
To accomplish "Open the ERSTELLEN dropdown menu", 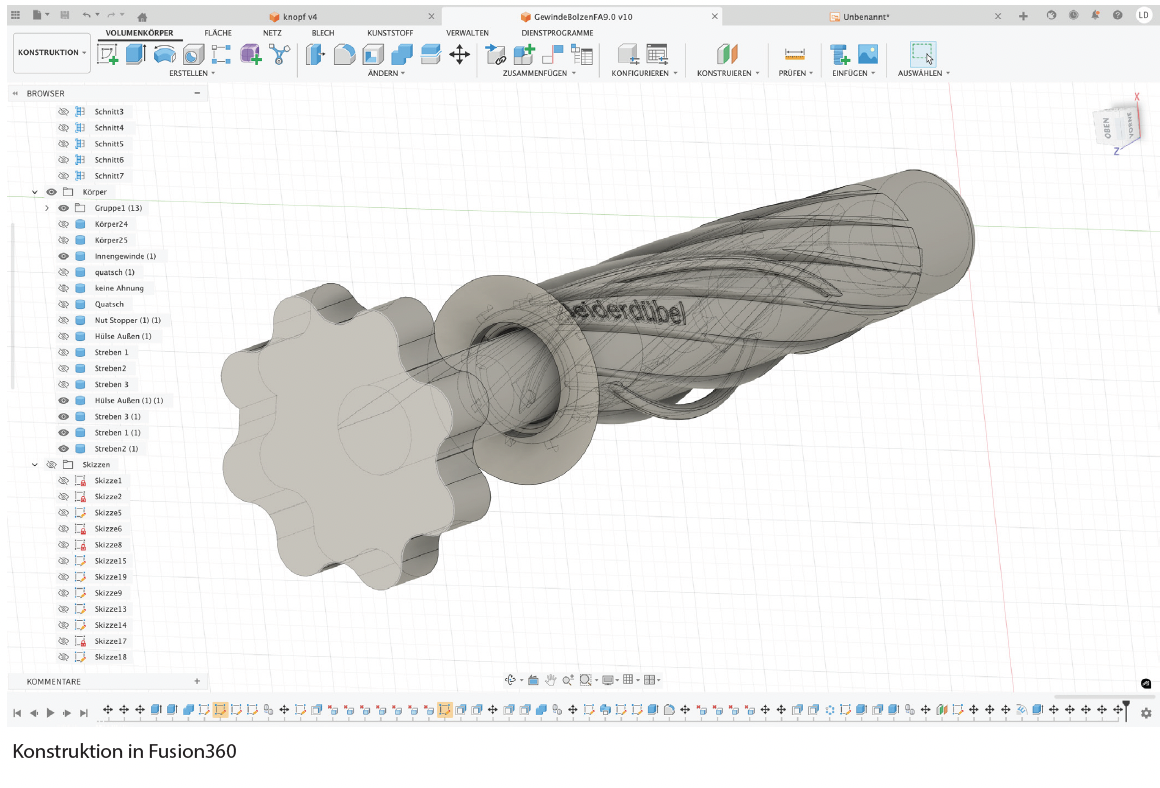I will 191,73.
